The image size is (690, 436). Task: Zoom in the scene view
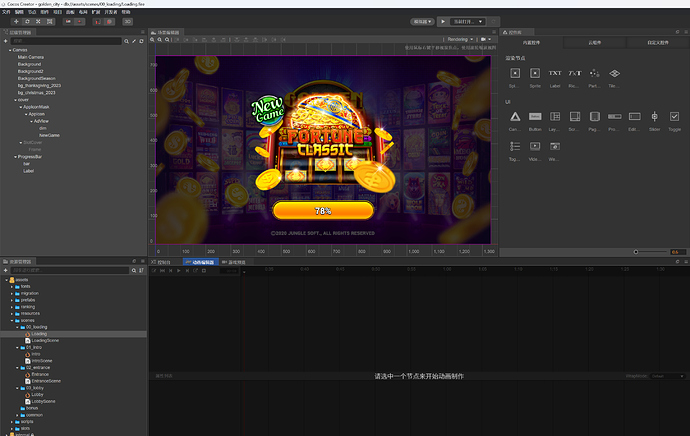152,40
